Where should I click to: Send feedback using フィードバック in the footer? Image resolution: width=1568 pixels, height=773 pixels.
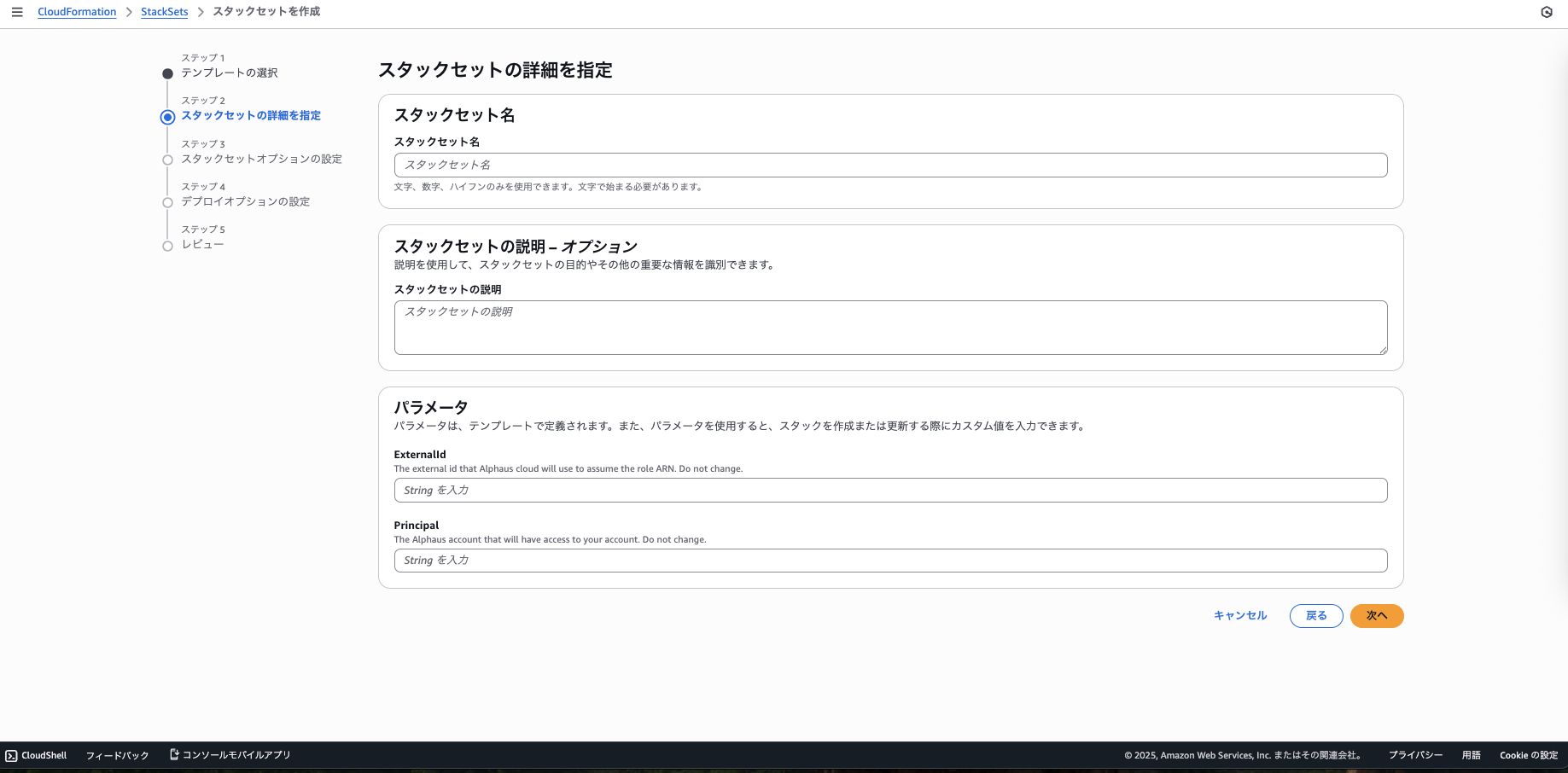pyautogui.click(x=118, y=755)
